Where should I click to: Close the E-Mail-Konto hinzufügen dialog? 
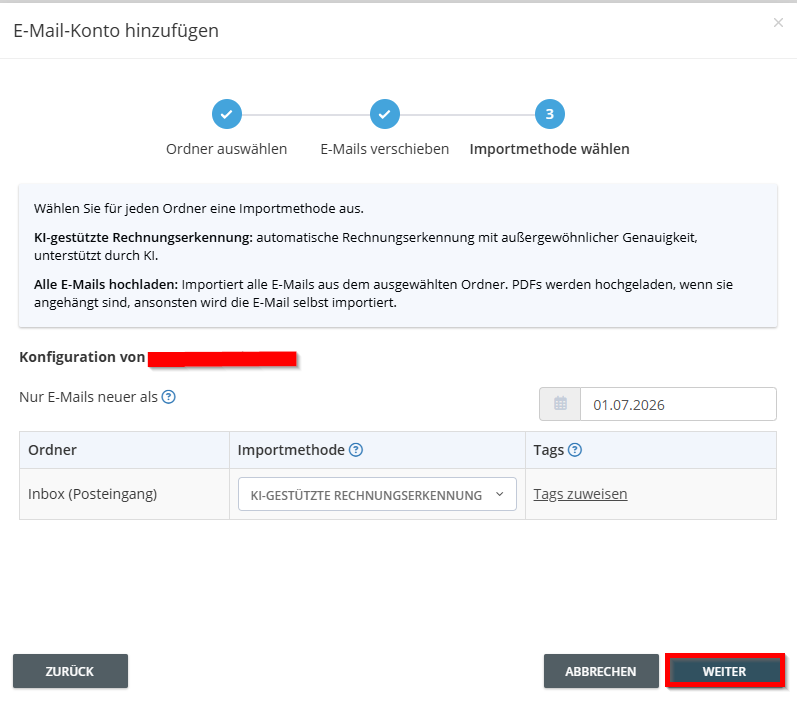coord(778,22)
